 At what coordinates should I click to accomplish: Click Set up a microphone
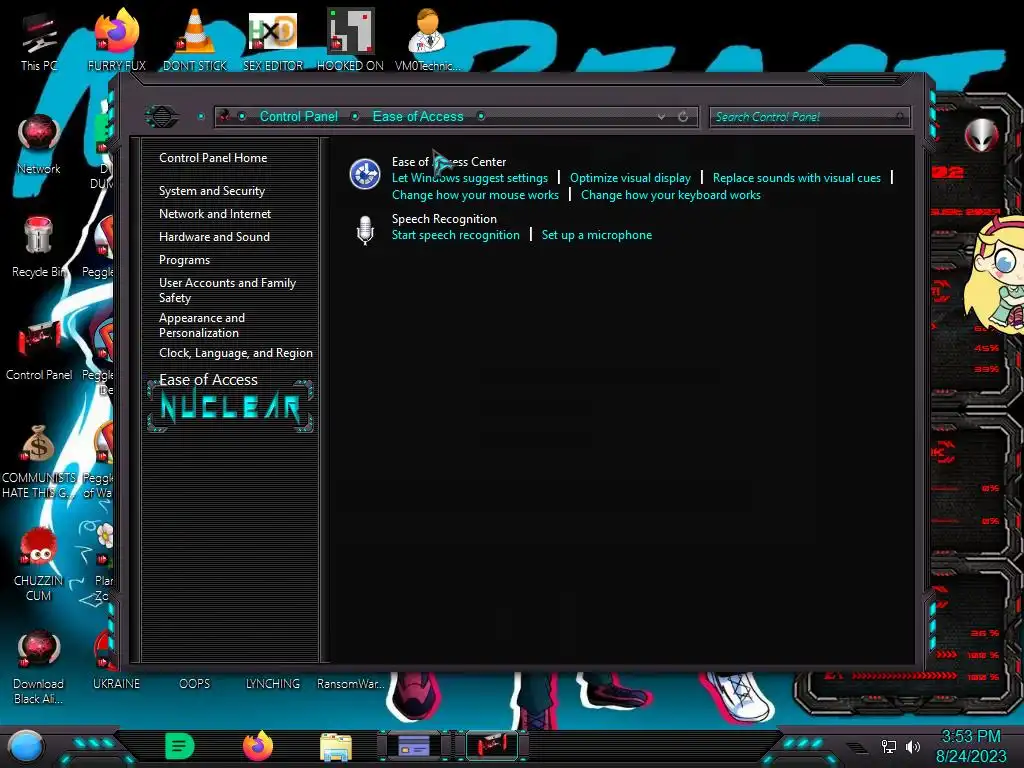click(597, 235)
